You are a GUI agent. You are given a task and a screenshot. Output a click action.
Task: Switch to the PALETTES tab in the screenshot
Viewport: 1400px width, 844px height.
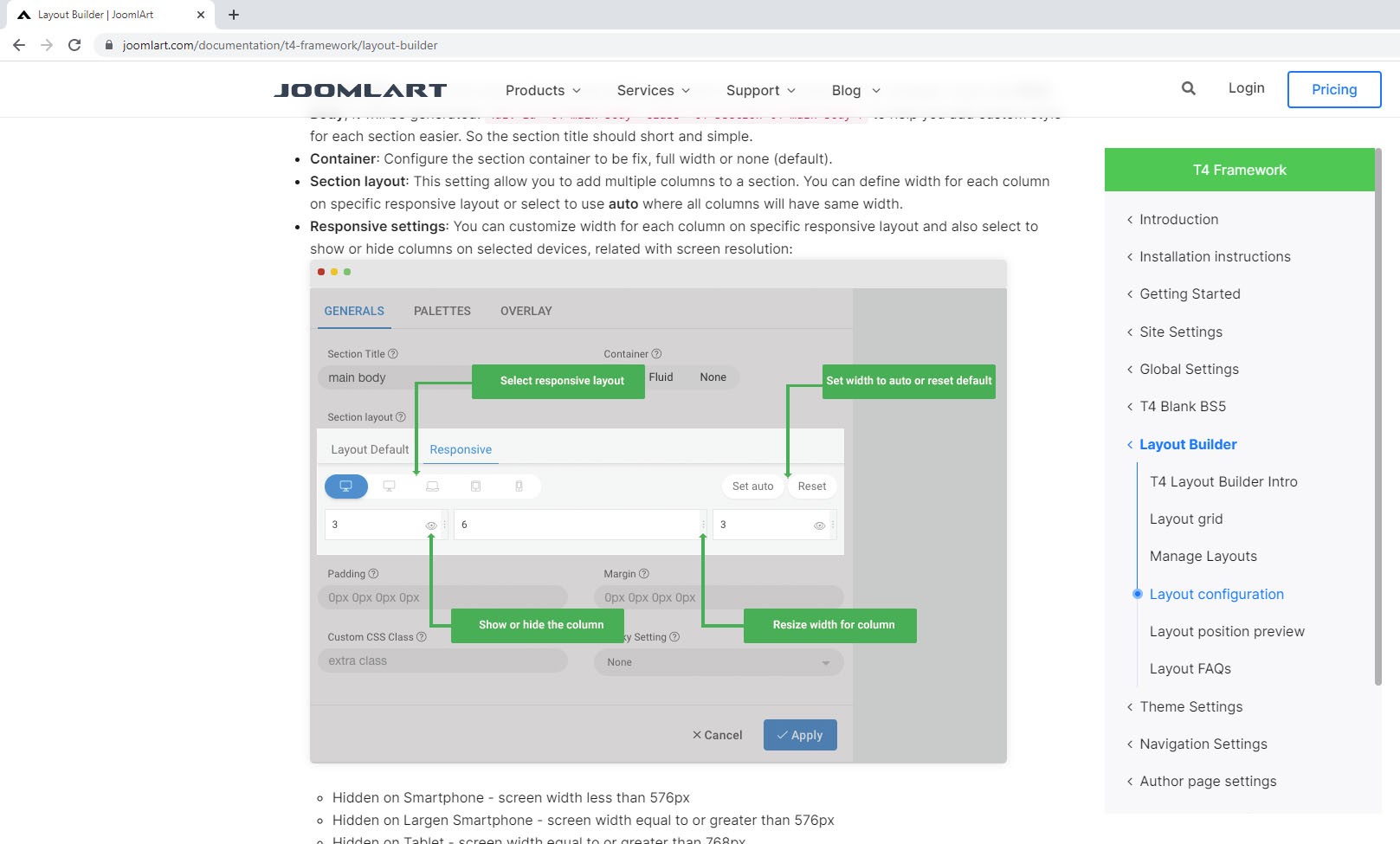pos(442,311)
